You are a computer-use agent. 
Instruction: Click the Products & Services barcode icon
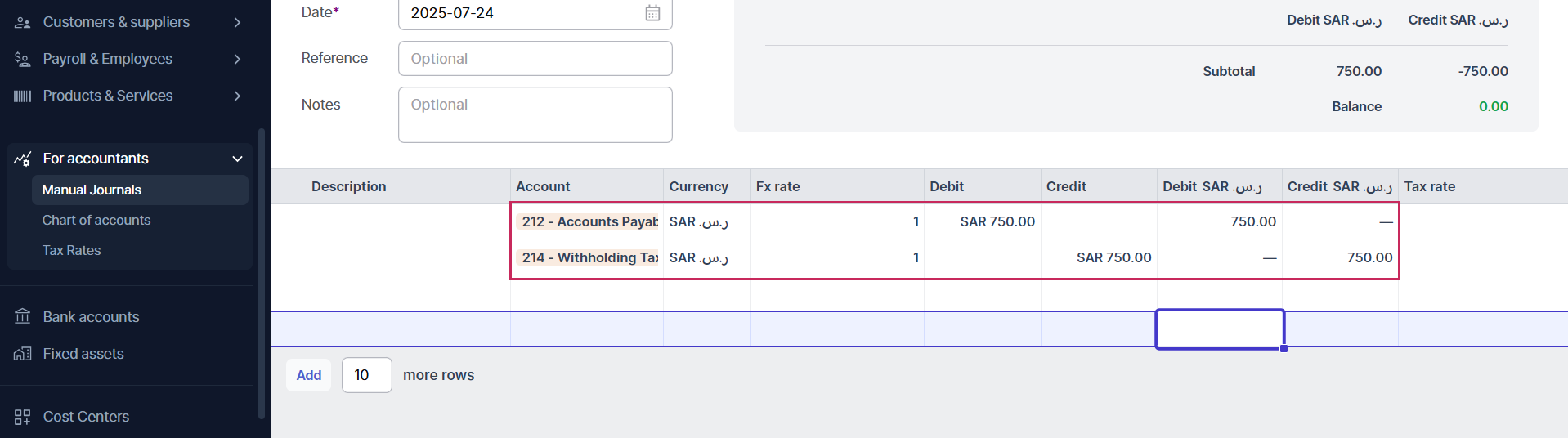coord(22,96)
